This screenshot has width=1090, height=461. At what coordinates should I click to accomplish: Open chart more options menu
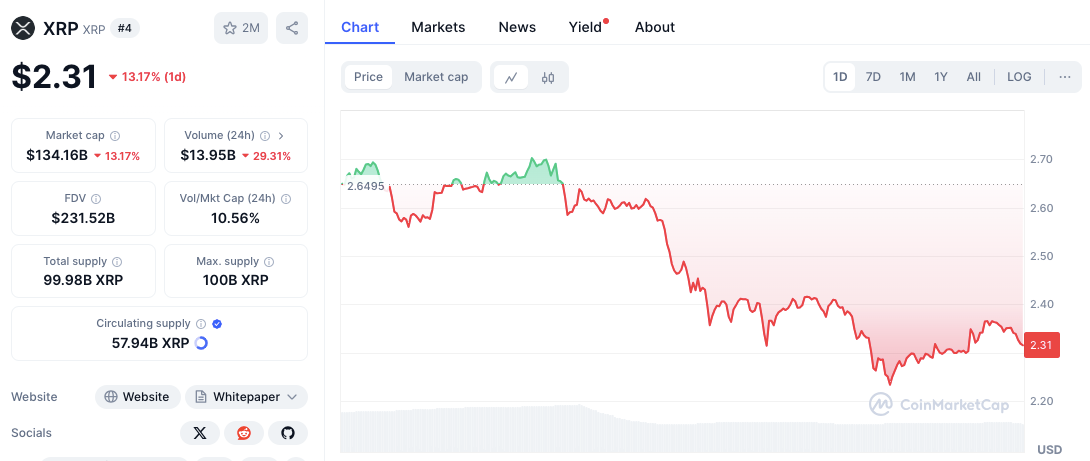[1064, 77]
